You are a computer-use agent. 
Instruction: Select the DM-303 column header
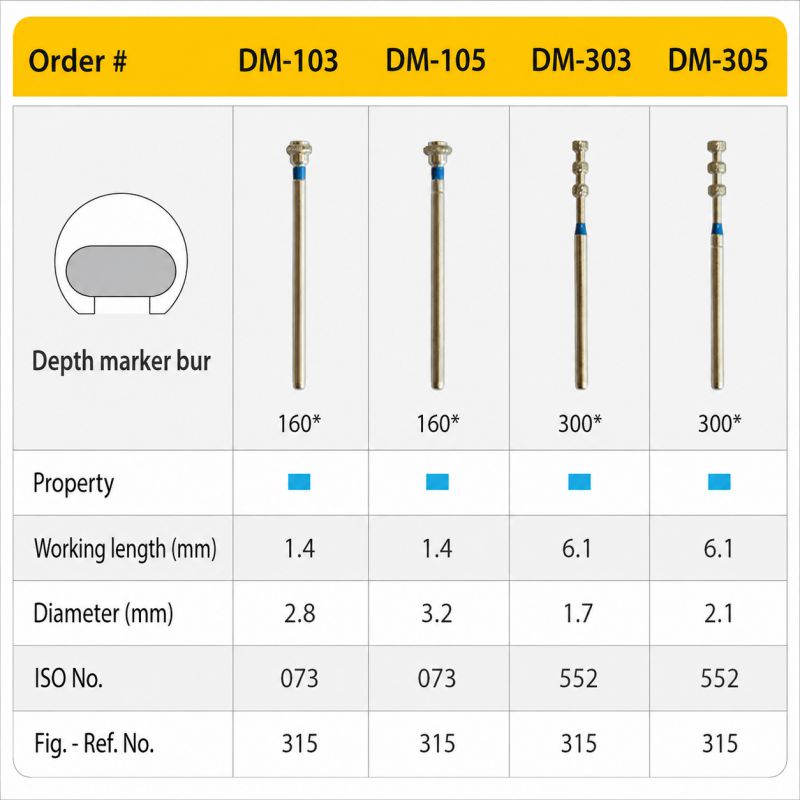[581, 60]
